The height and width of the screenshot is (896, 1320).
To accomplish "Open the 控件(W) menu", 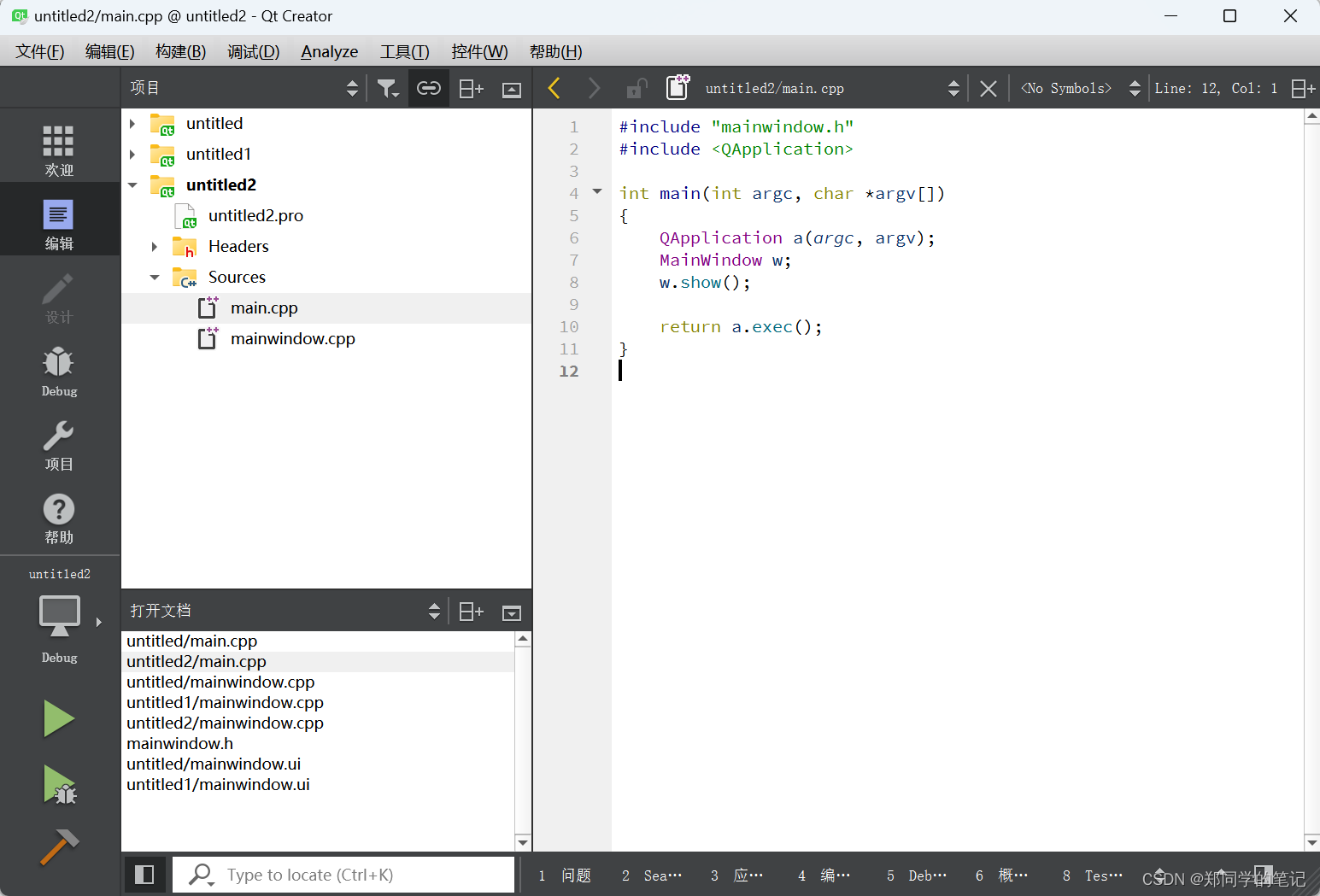I will (479, 51).
